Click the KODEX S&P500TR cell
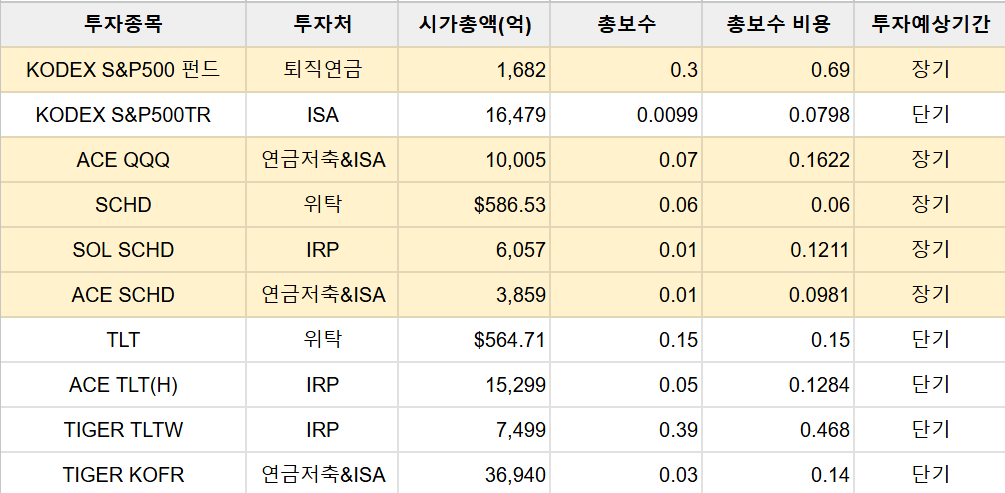This screenshot has height=493, width=1005. click(x=123, y=115)
